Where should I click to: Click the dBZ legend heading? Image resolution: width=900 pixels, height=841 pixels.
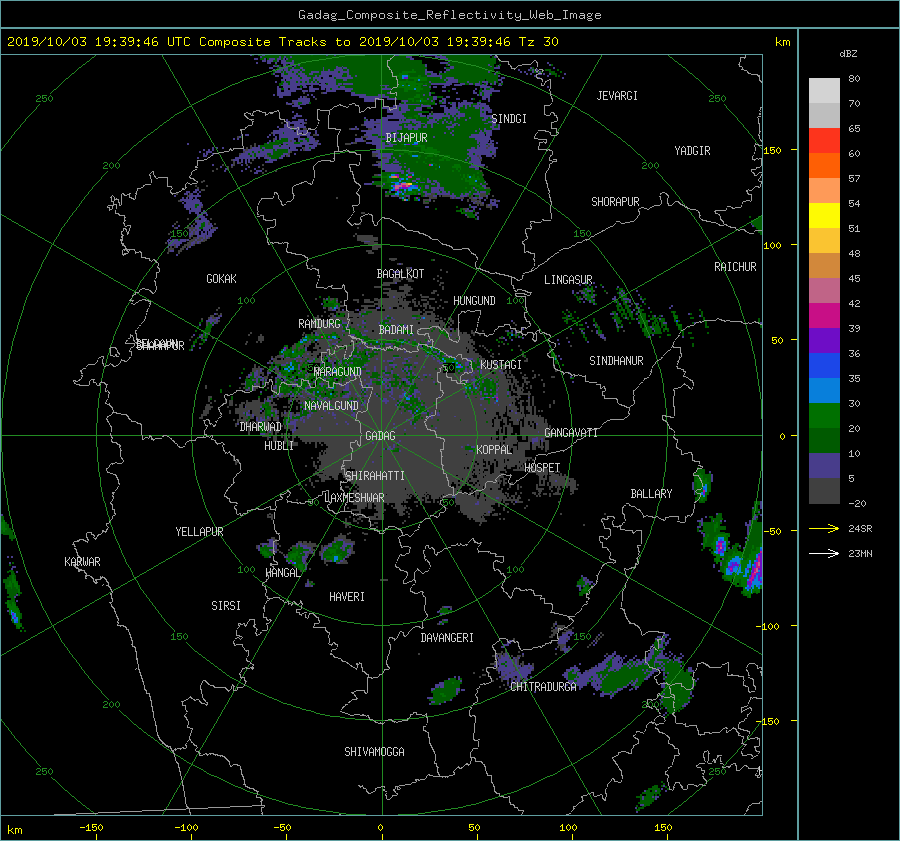[848, 54]
